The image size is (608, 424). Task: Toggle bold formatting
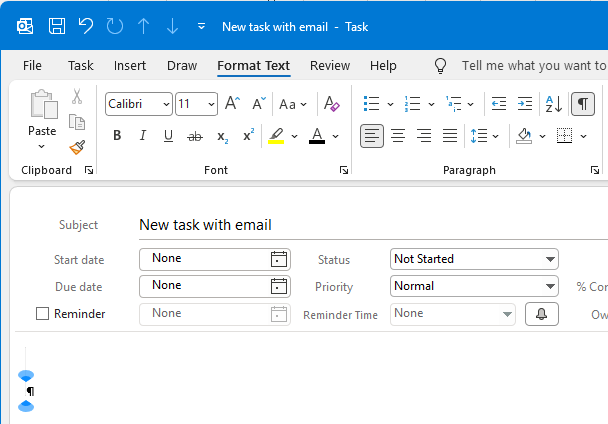point(117,136)
